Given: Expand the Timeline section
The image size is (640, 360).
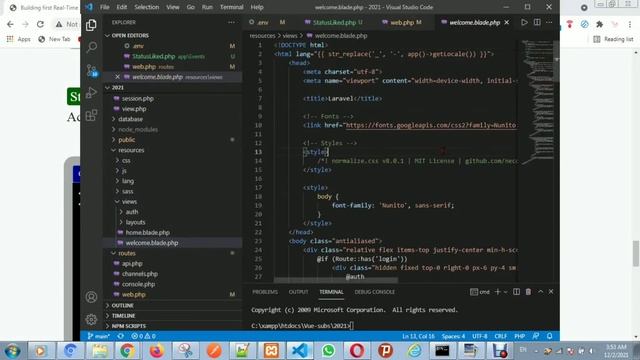Looking at the screenshot, I should pos(123,316).
